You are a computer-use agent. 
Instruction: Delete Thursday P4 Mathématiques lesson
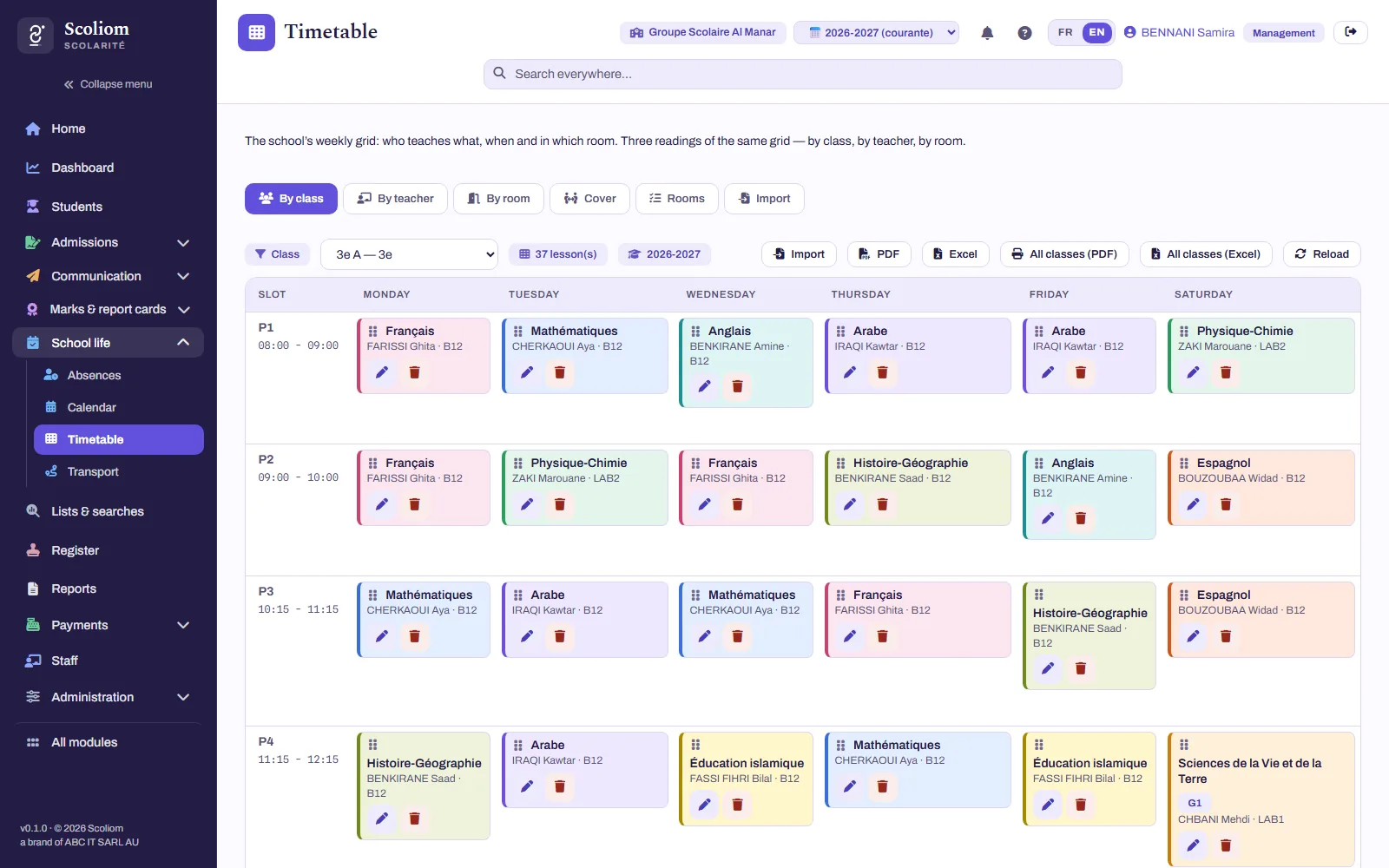[x=883, y=786]
